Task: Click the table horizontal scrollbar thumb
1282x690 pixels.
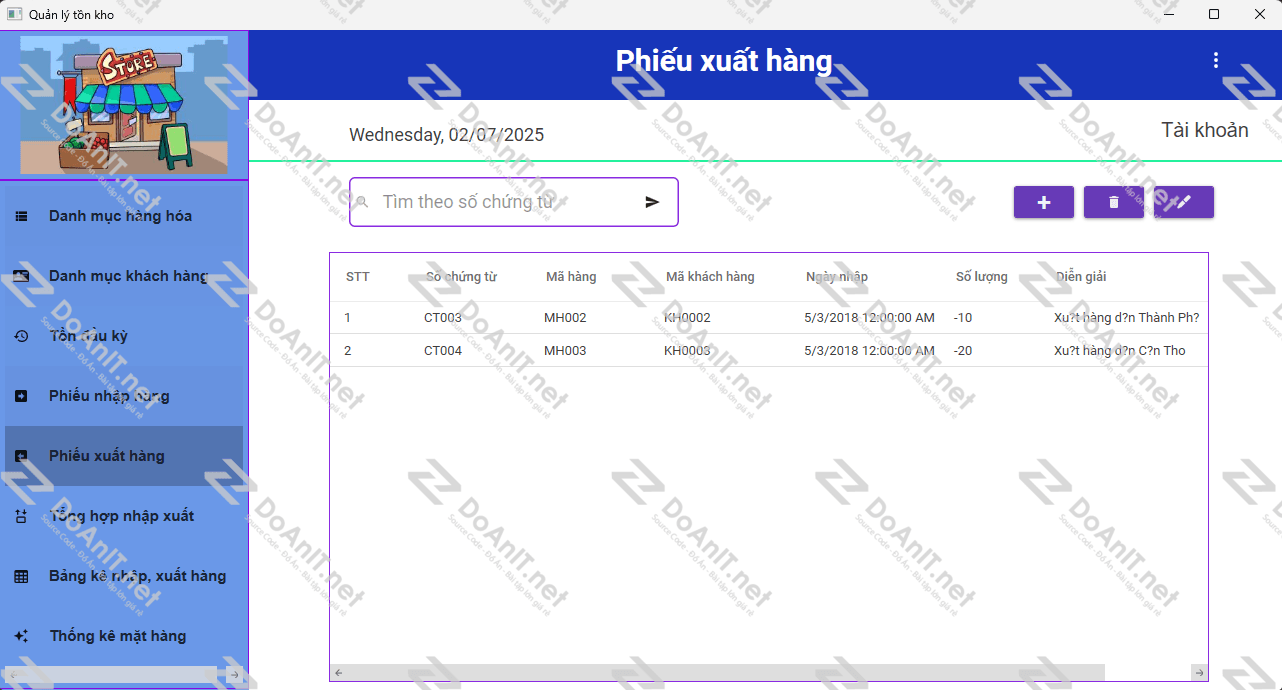Action: coord(726,672)
